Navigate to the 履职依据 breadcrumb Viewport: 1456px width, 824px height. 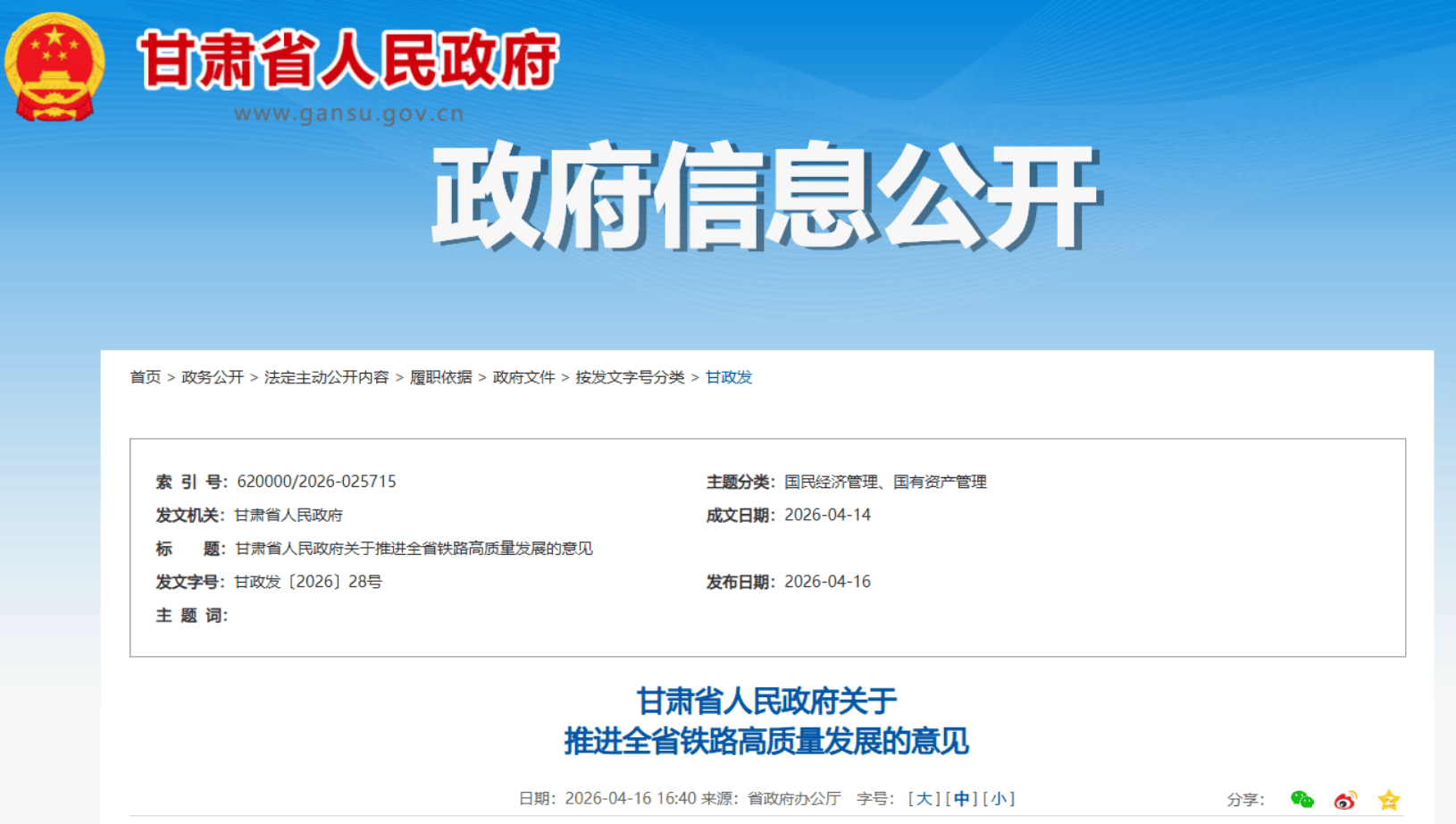point(440,377)
